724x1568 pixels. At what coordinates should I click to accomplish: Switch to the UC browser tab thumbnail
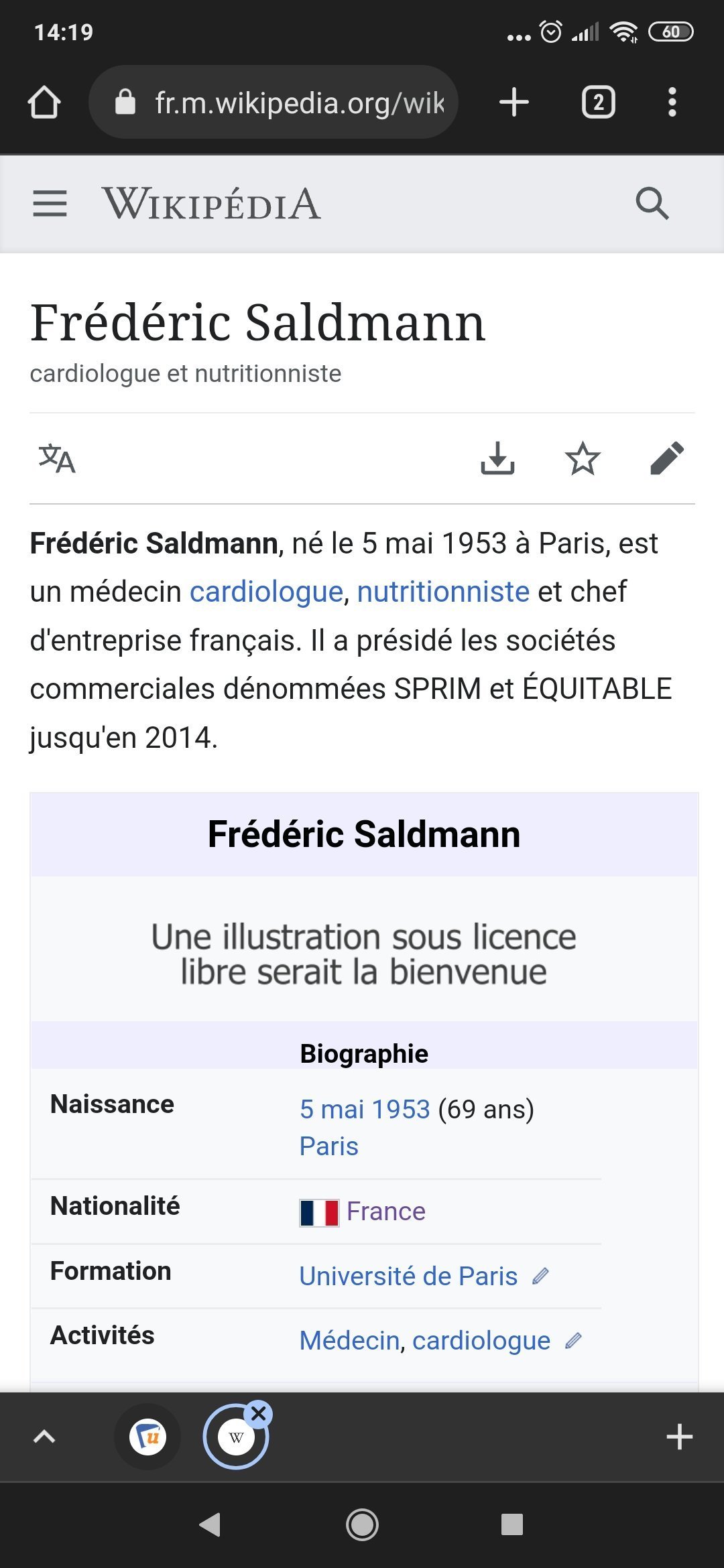tap(147, 1437)
